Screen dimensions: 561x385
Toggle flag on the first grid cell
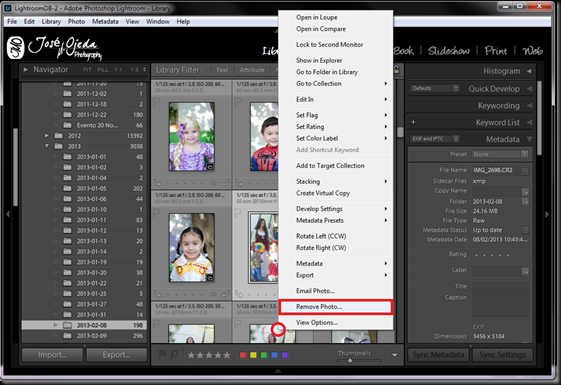pyautogui.click(x=156, y=102)
